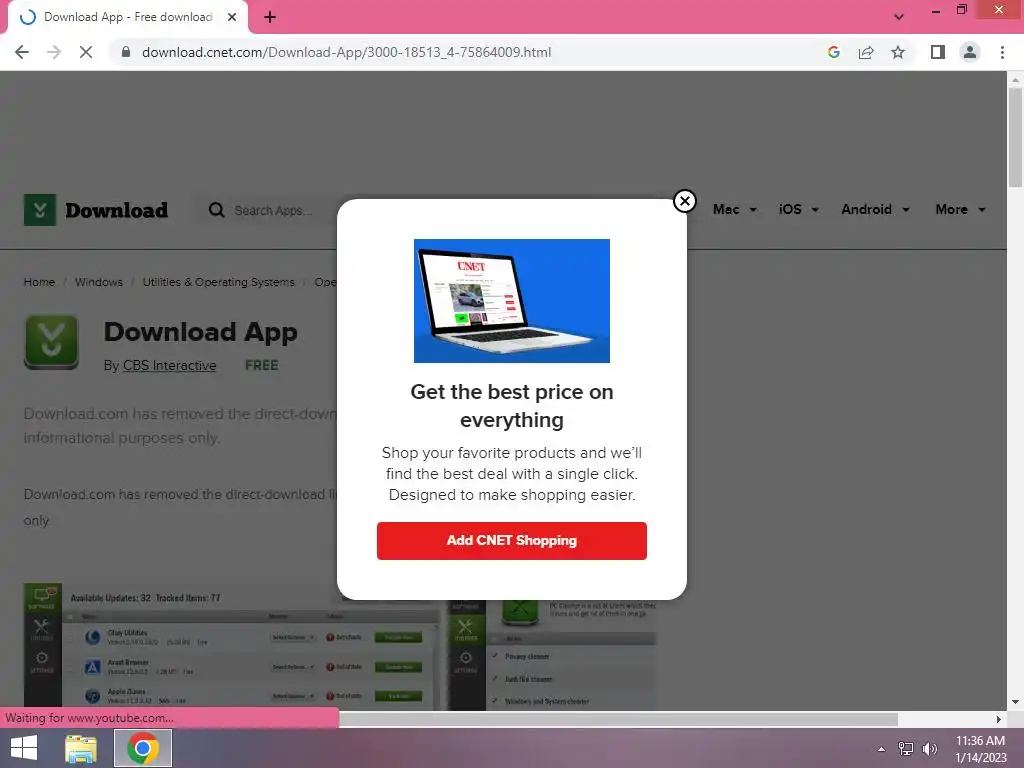Open CBS Interactive publisher link

click(x=169, y=366)
